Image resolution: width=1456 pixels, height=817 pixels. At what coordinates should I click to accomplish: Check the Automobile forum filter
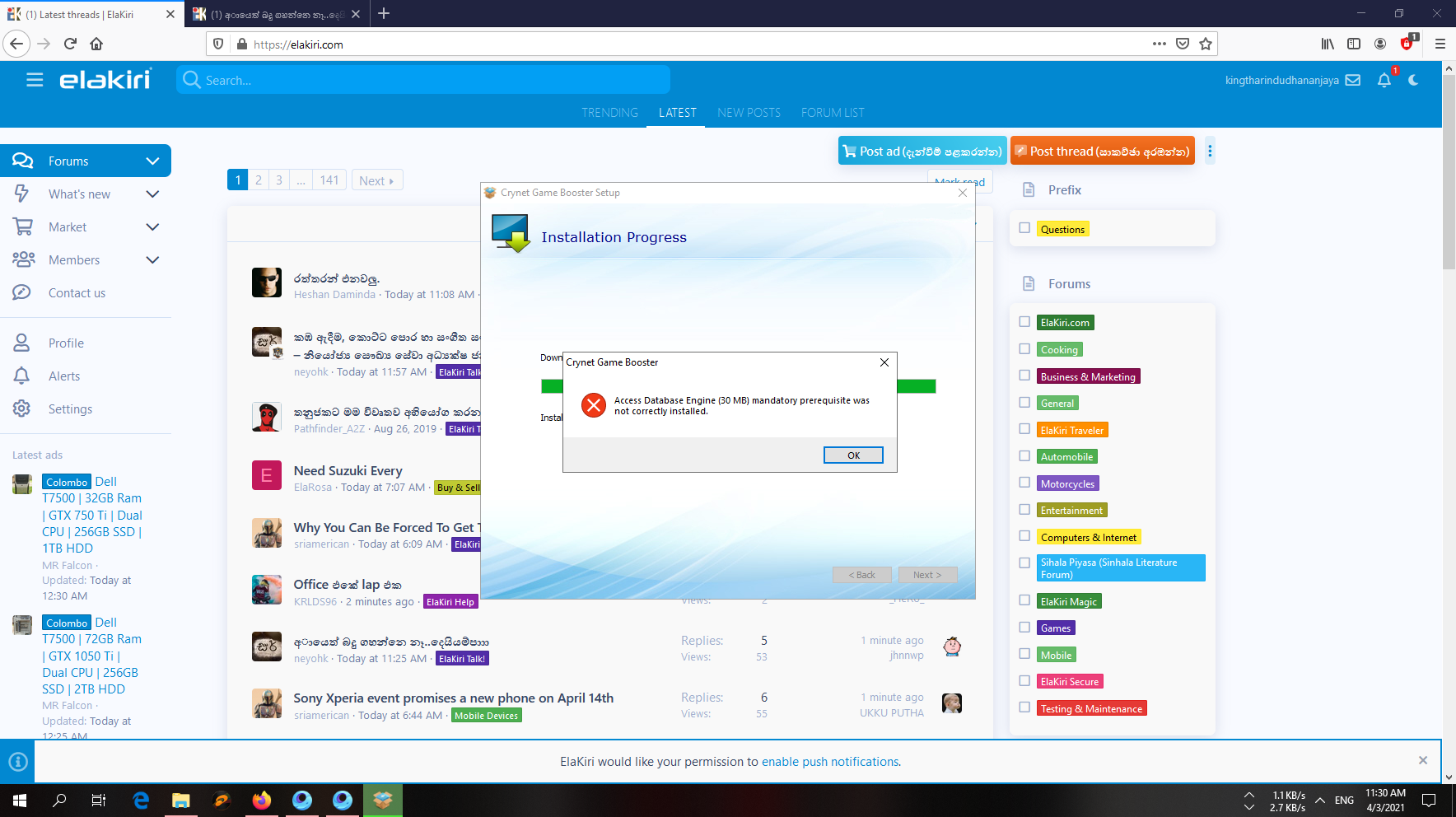pyautogui.click(x=1024, y=456)
